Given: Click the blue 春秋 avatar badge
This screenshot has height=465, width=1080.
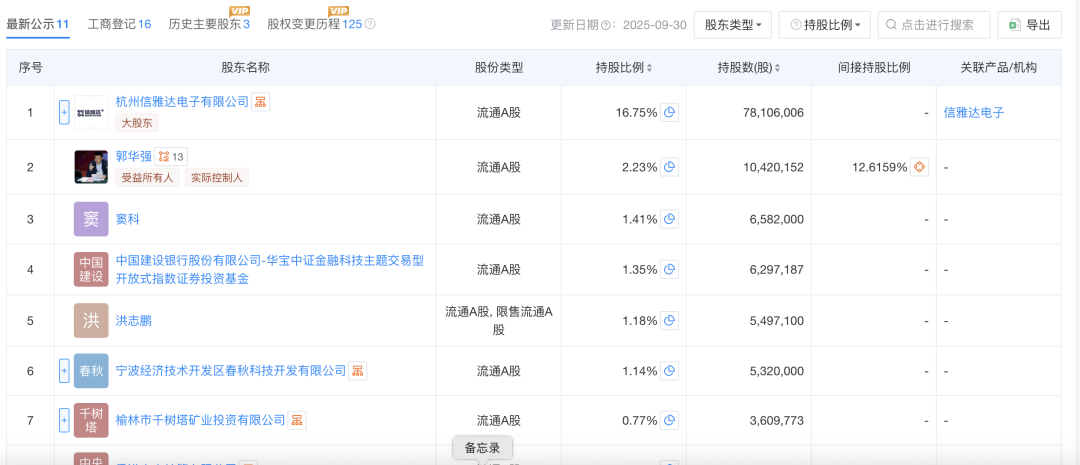Looking at the screenshot, I should tap(91, 371).
